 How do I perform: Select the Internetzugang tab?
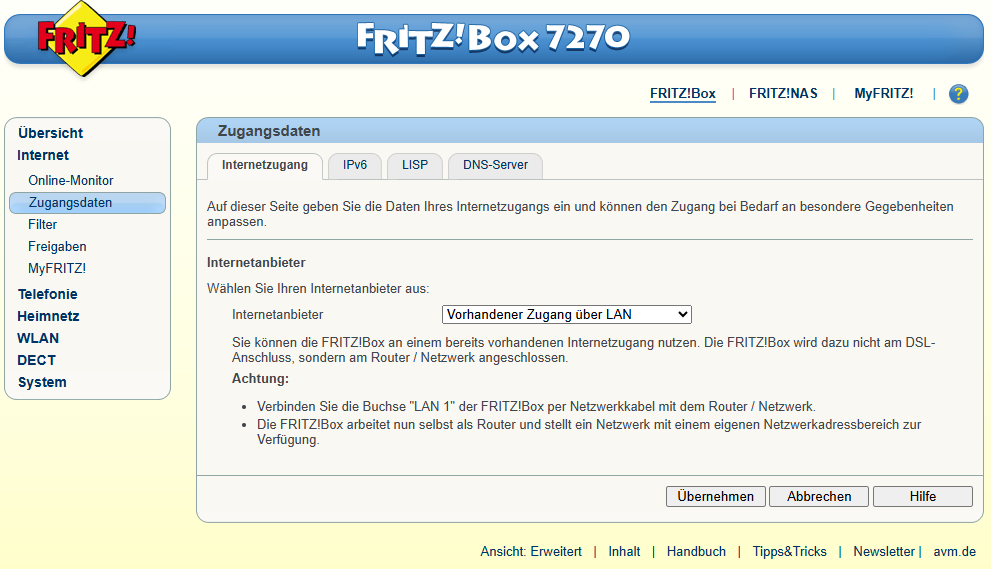click(264, 165)
